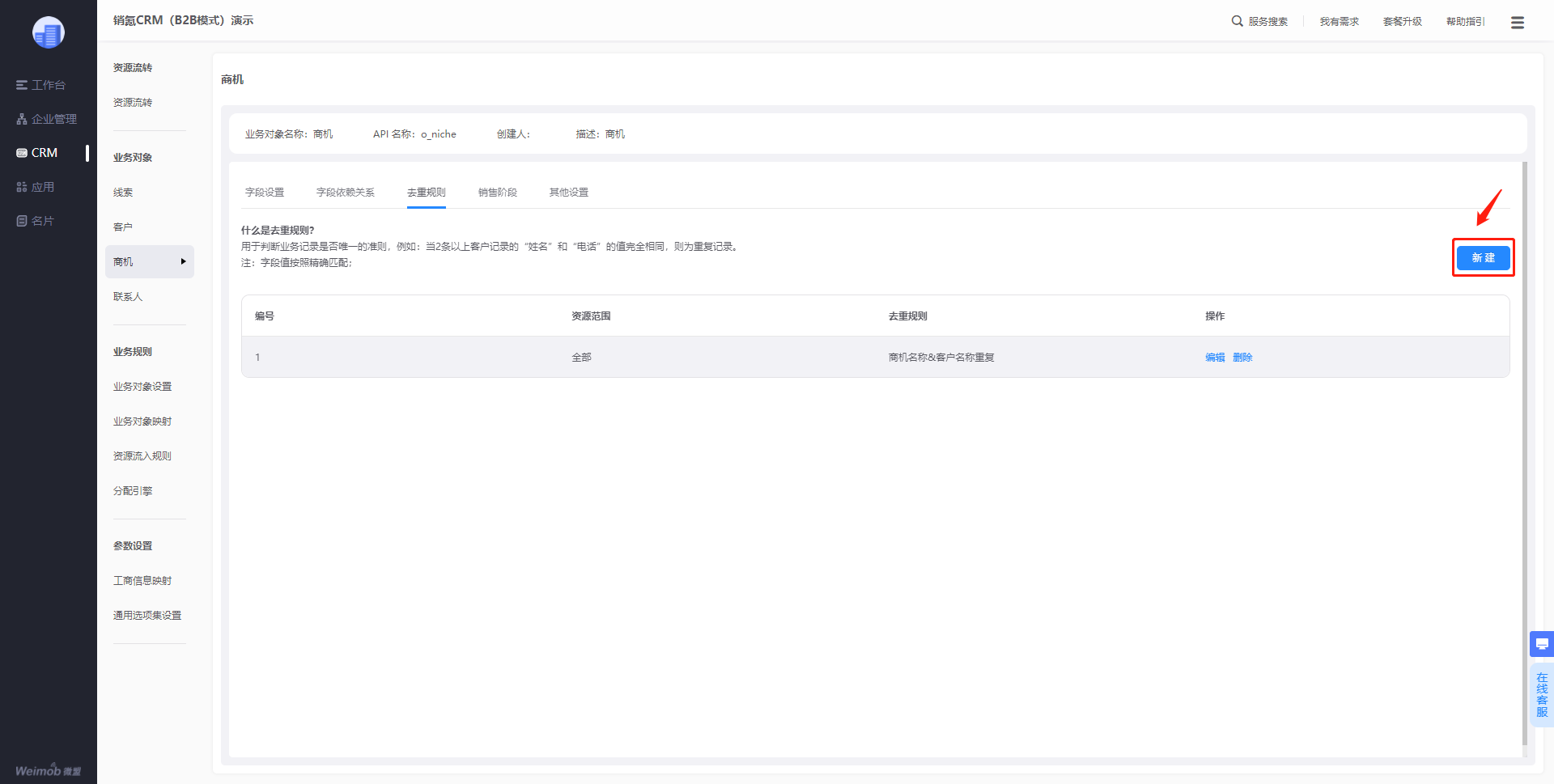Viewport: 1554px width, 784px height.
Task: Open 分配引擎 in the menu
Action: coord(133,491)
